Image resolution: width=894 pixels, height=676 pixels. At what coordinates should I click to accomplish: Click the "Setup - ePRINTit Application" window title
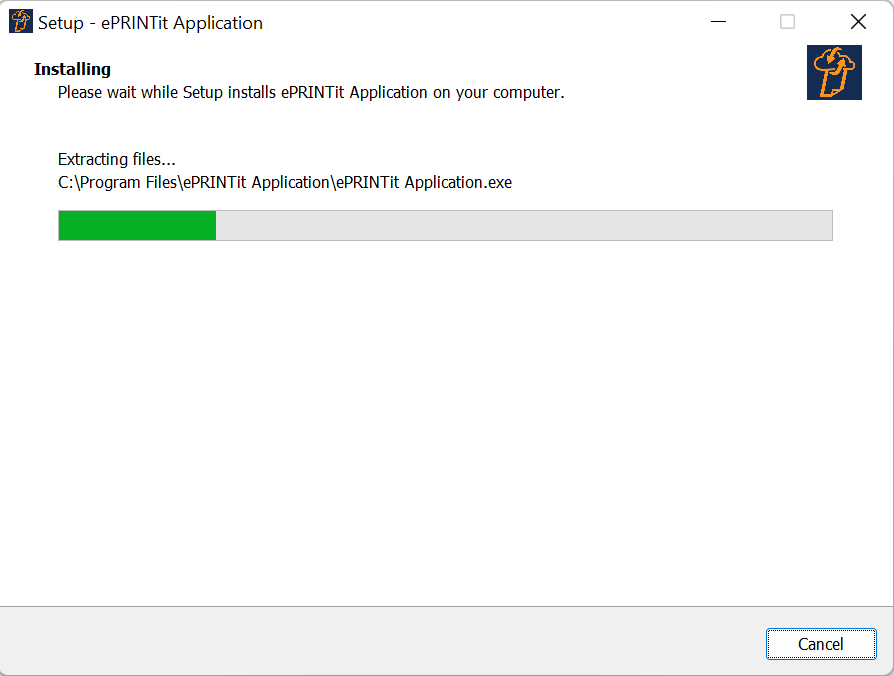[151, 23]
